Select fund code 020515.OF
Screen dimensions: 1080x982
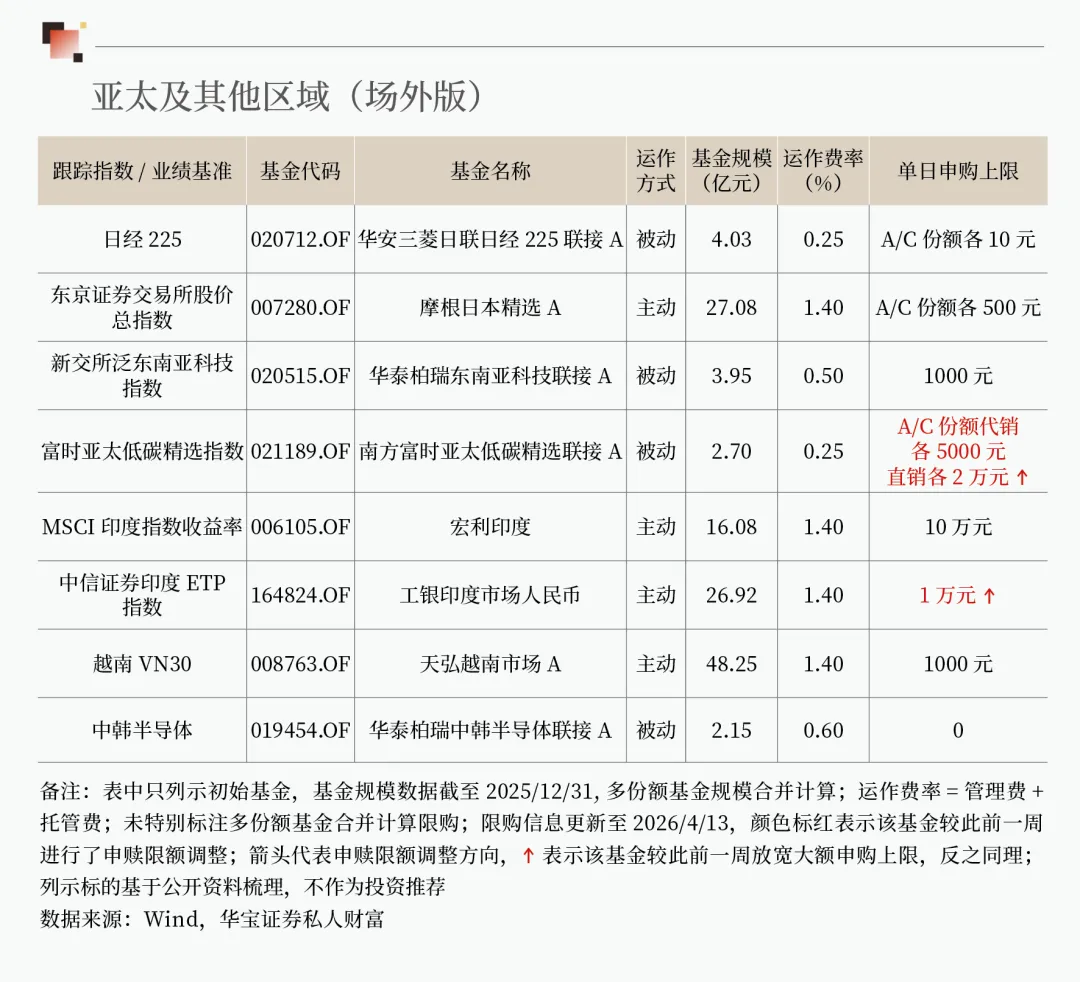[300, 375]
